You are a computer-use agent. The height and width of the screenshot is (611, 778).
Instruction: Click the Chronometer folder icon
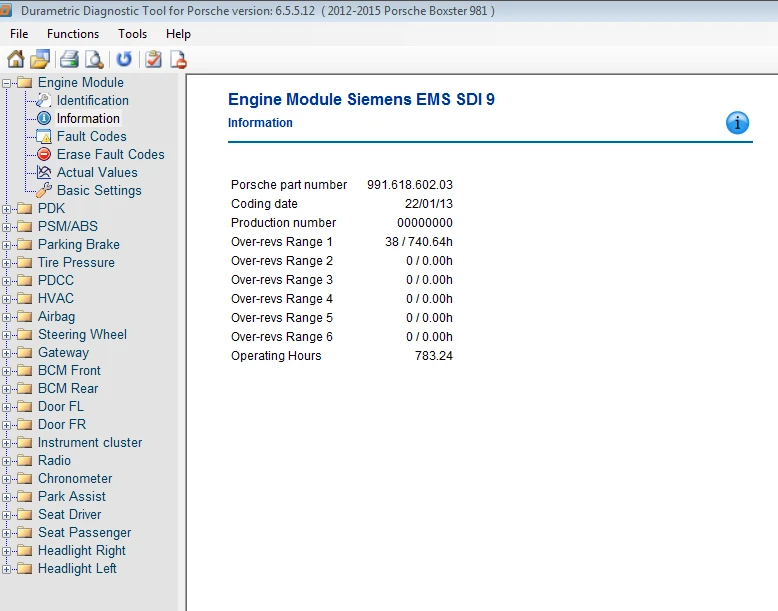coord(24,478)
